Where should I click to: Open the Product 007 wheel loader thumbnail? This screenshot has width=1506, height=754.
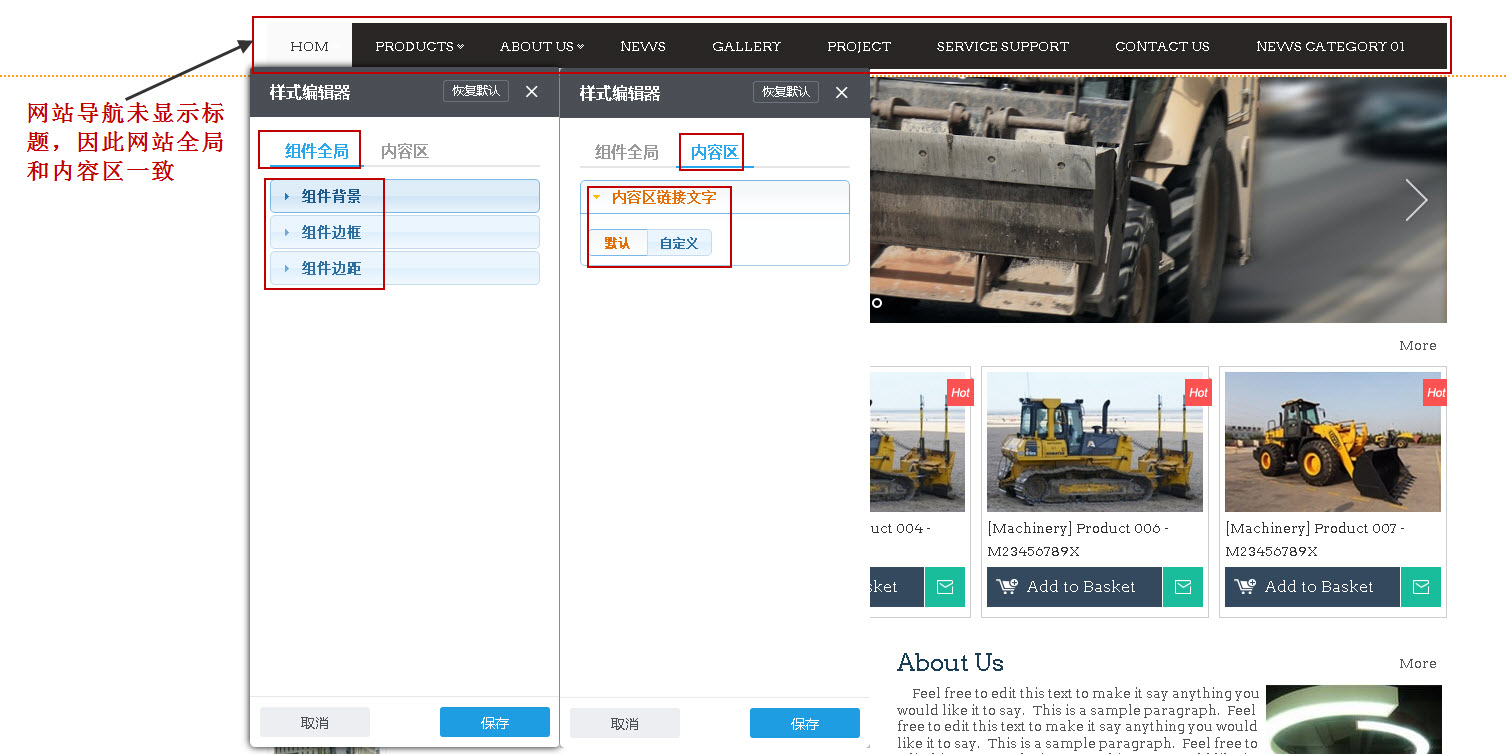1332,442
